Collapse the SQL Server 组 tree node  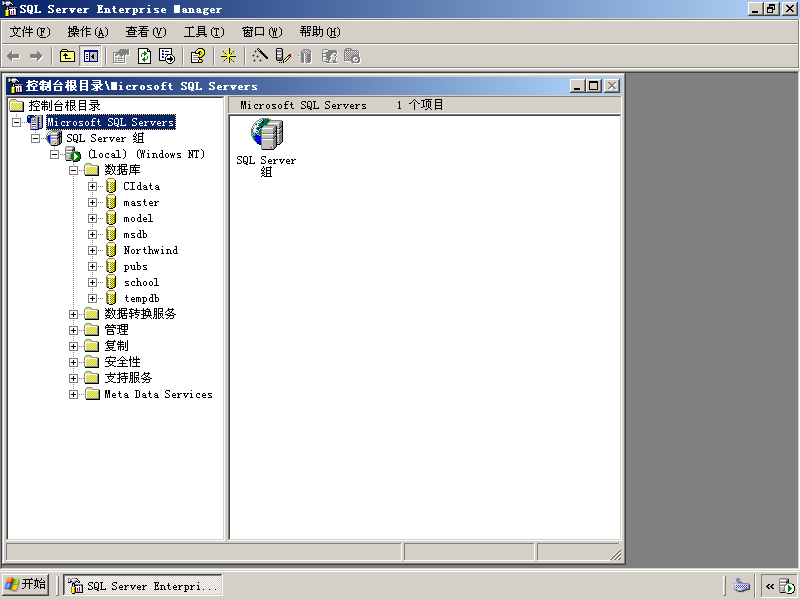pos(35,138)
